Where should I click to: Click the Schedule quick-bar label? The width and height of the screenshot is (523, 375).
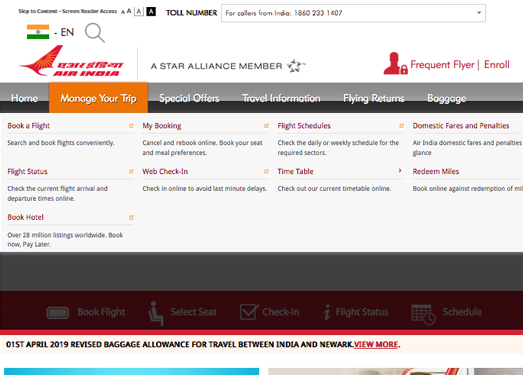coord(462,312)
